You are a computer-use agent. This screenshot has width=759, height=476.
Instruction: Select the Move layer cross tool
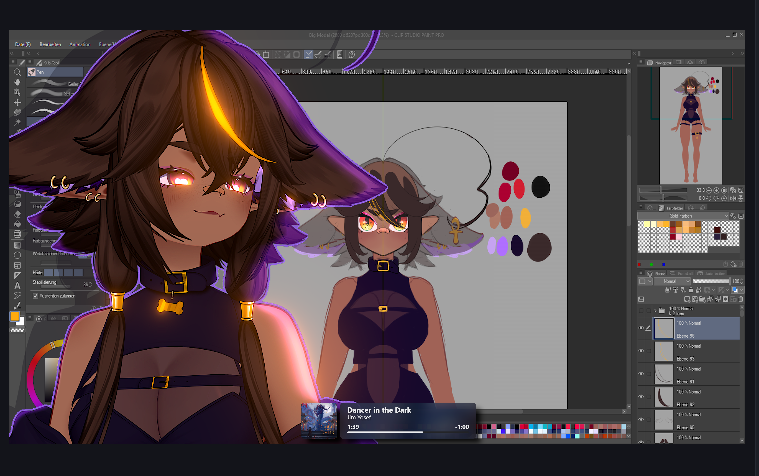17,103
